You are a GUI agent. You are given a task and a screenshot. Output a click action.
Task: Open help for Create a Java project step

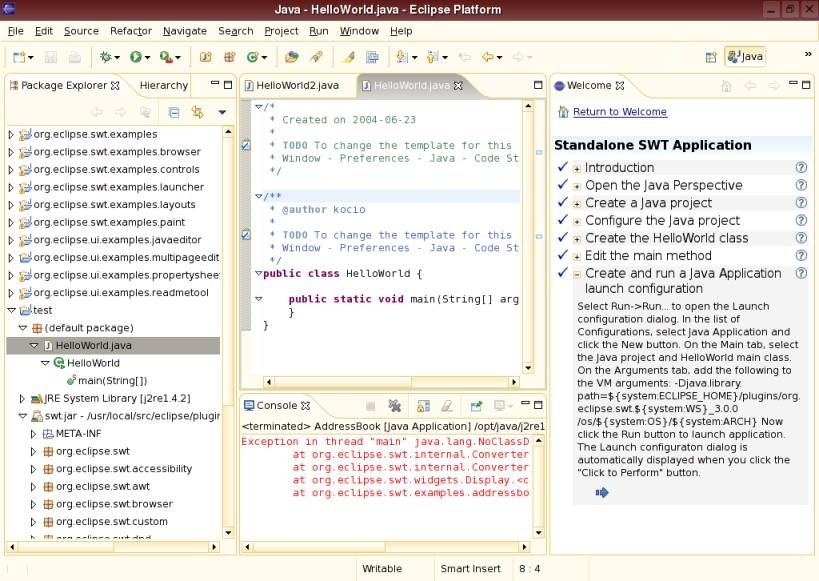(801, 203)
